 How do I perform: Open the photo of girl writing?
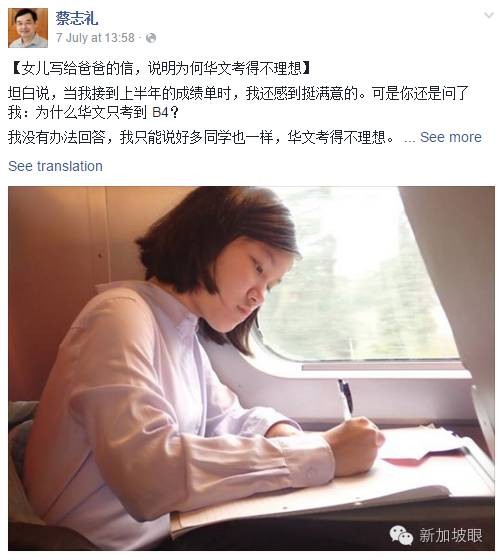tap(251, 368)
